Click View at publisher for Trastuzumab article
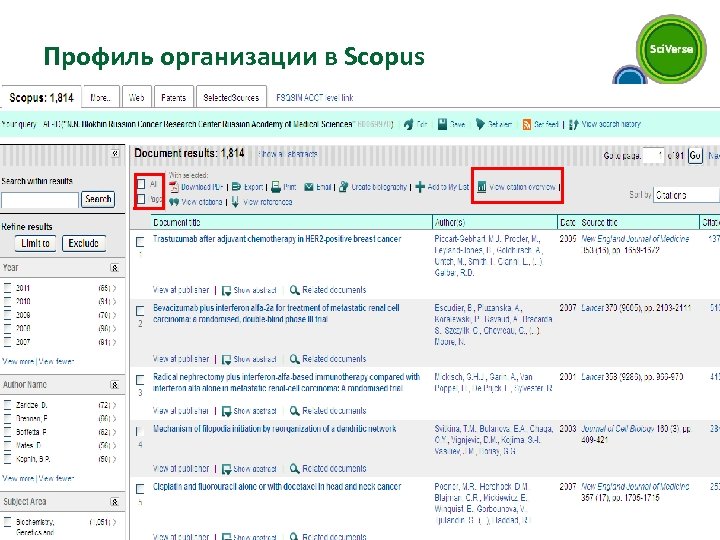Screen dimensions: 720x540 [x=181, y=290]
